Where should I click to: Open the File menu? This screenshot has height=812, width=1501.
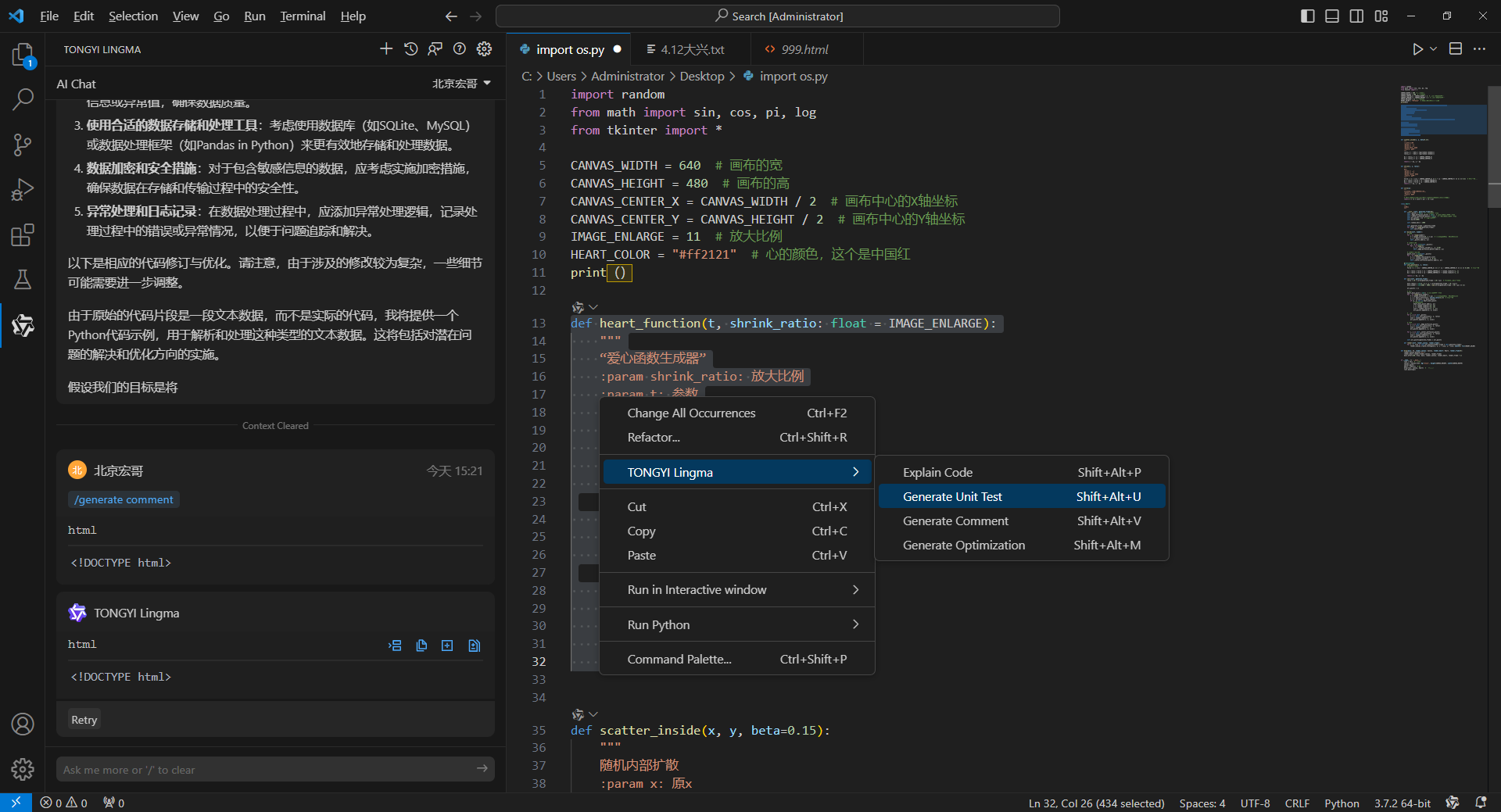pos(49,16)
